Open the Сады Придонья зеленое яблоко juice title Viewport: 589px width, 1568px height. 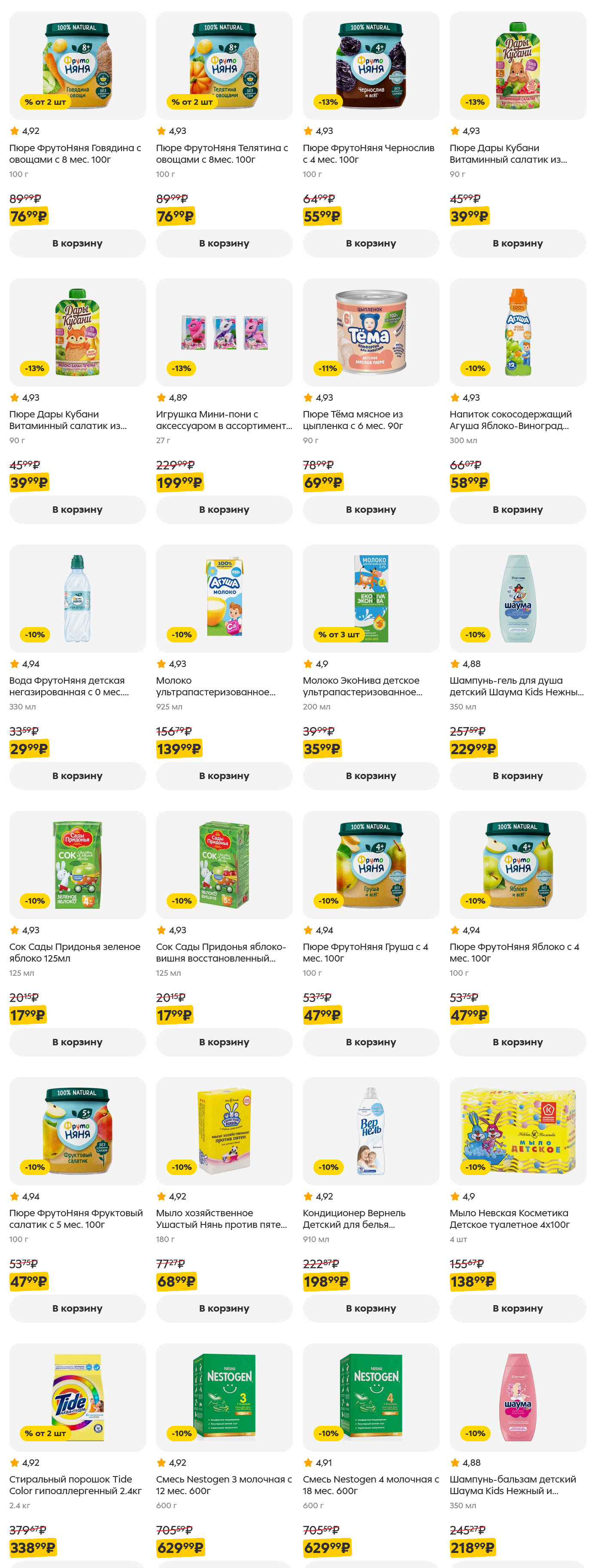coord(75,952)
